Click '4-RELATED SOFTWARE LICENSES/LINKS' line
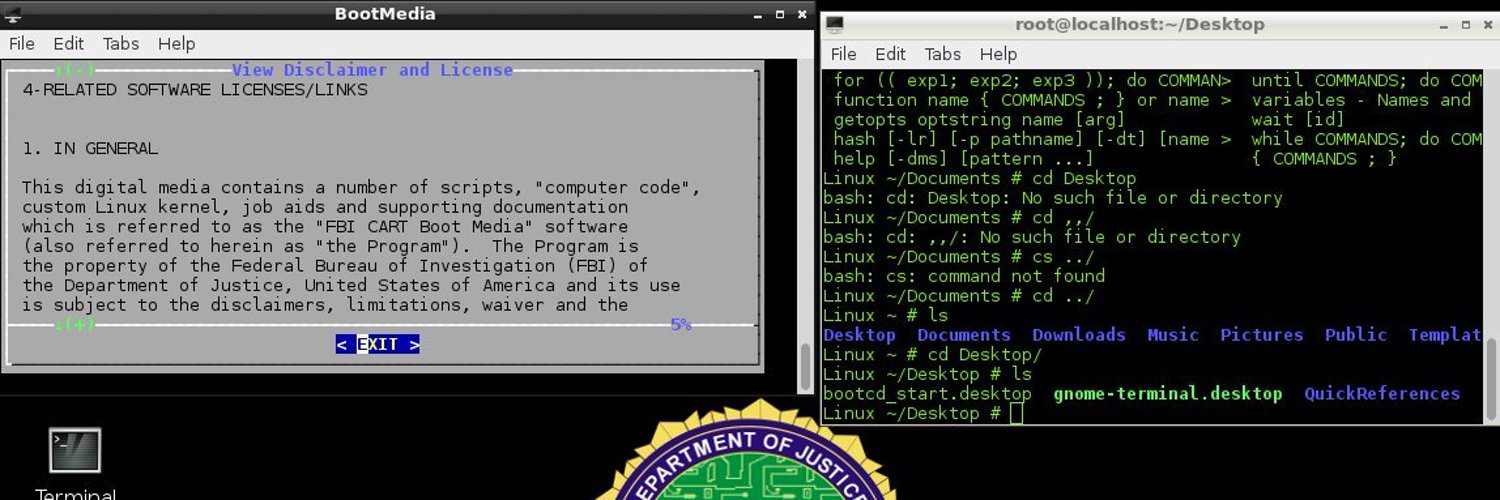Screen dimensions: 1500x500 coord(195,90)
